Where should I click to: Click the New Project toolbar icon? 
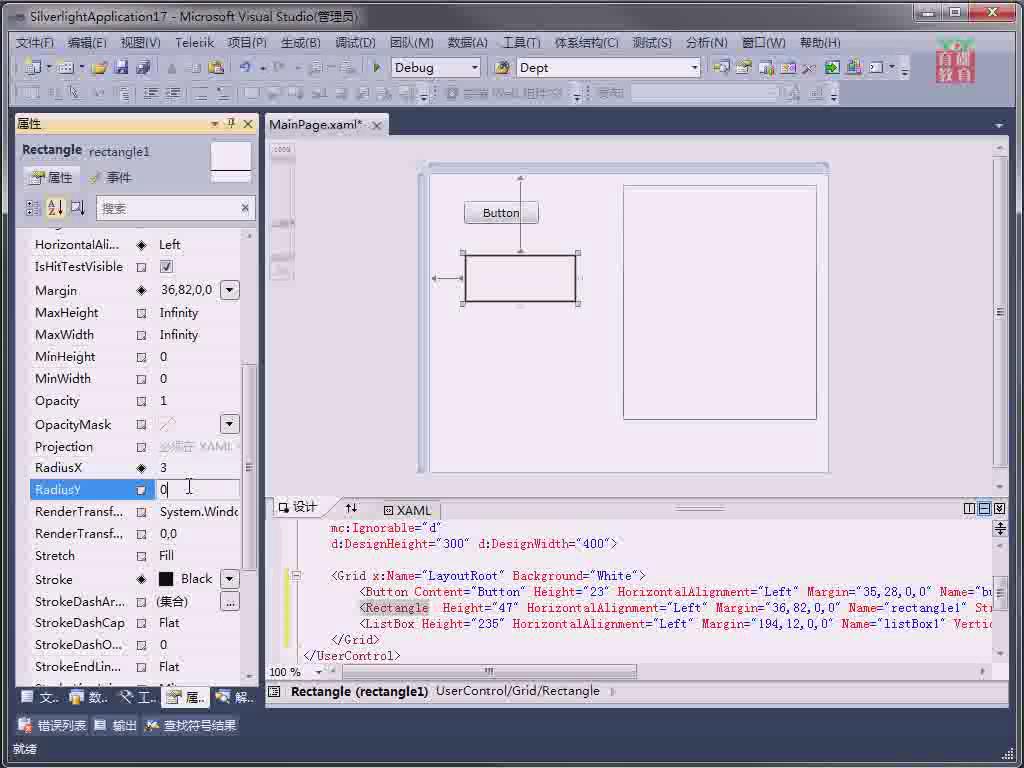pyautogui.click(x=33, y=67)
